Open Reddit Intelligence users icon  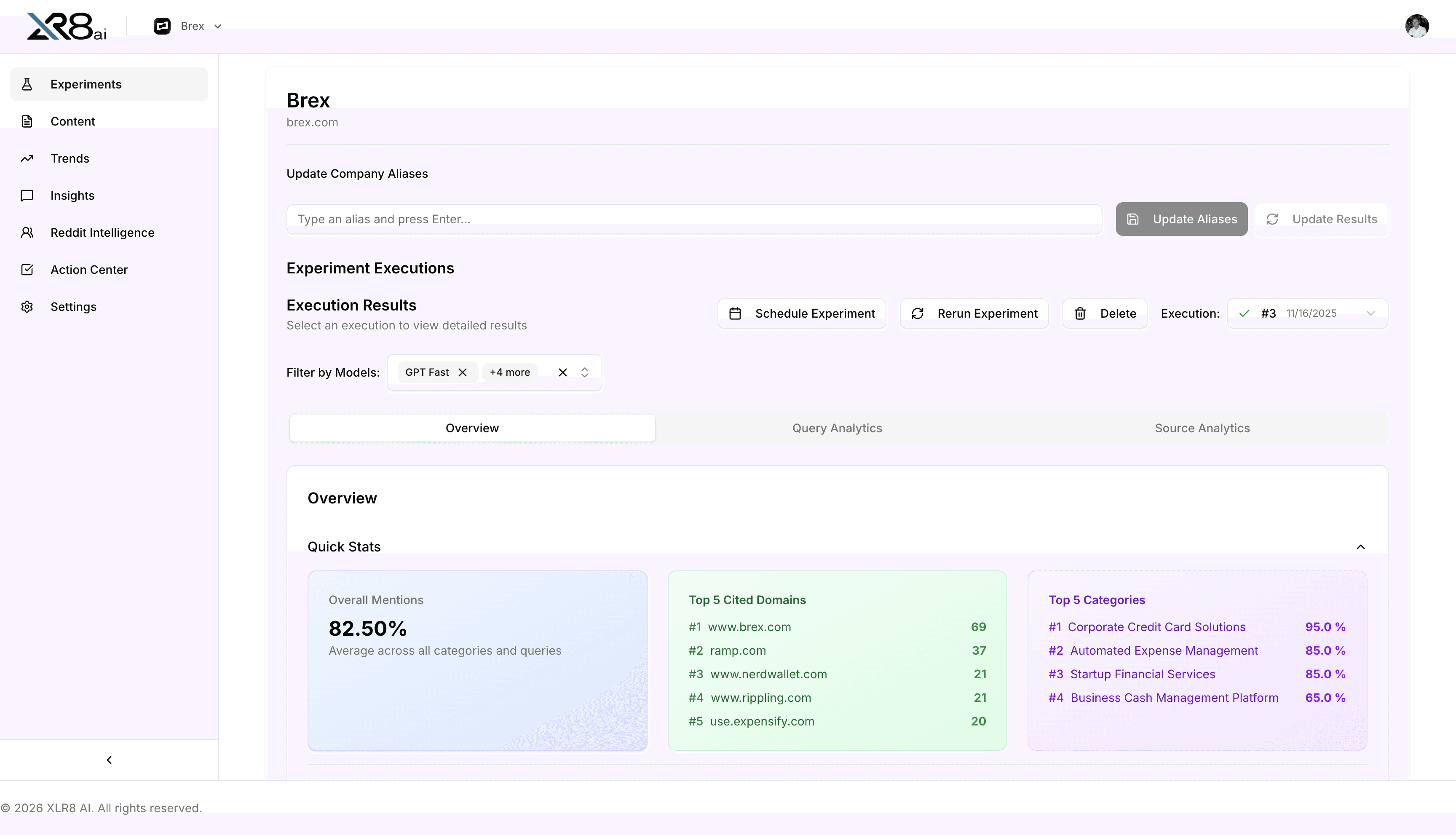pos(27,233)
